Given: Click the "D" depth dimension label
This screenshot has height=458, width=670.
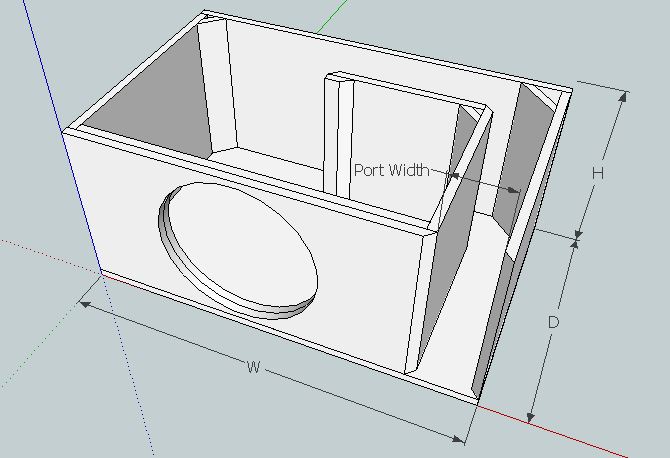Looking at the screenshot, I should tap(553, 322).
